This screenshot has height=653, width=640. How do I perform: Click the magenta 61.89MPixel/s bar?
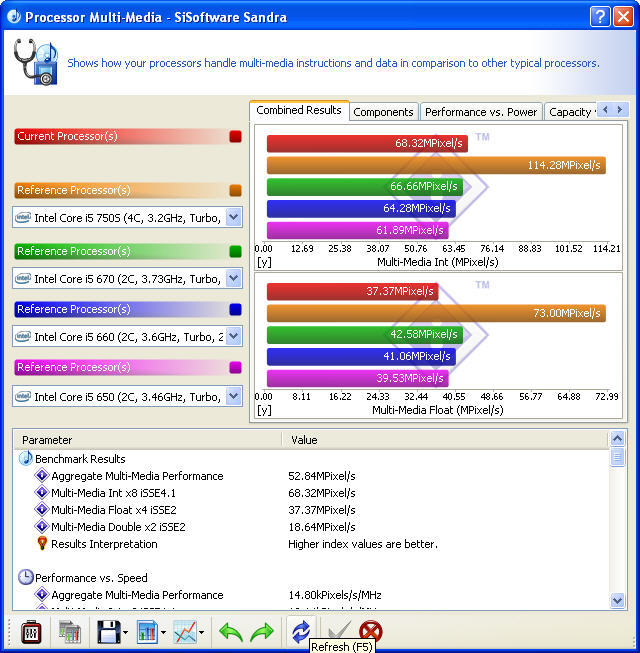click(x=358, y=230)
